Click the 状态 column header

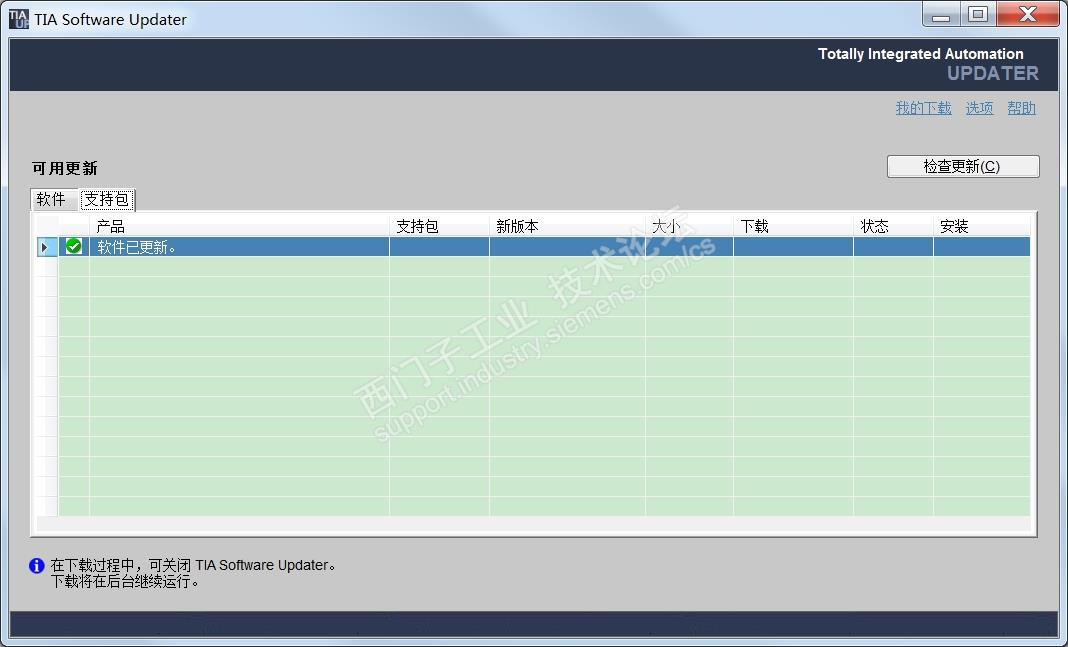click(893, 226)
